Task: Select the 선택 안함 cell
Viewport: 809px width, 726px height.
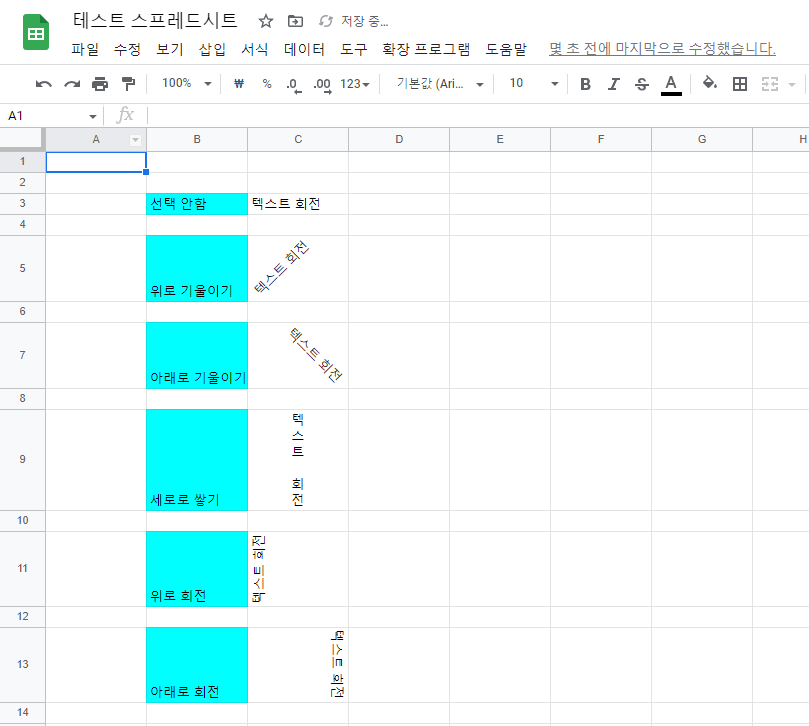Action: [x=197, y=204]
